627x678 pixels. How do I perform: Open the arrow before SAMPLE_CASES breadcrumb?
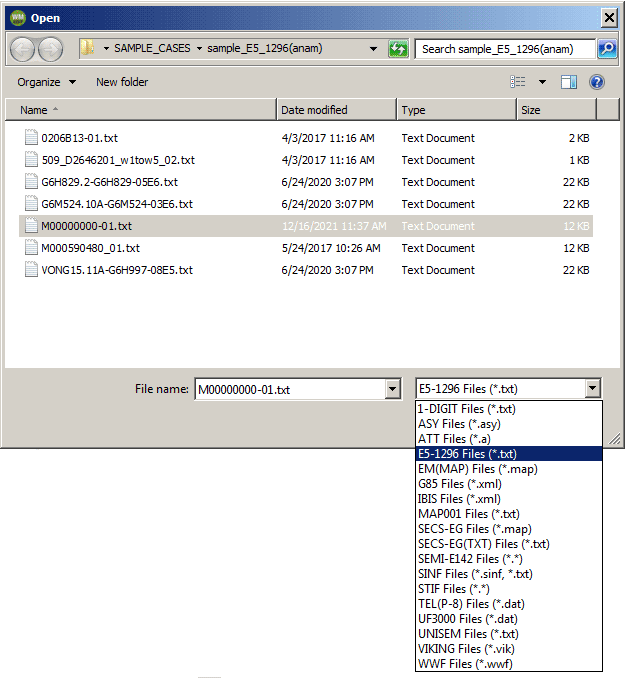[x=106, y=48]
